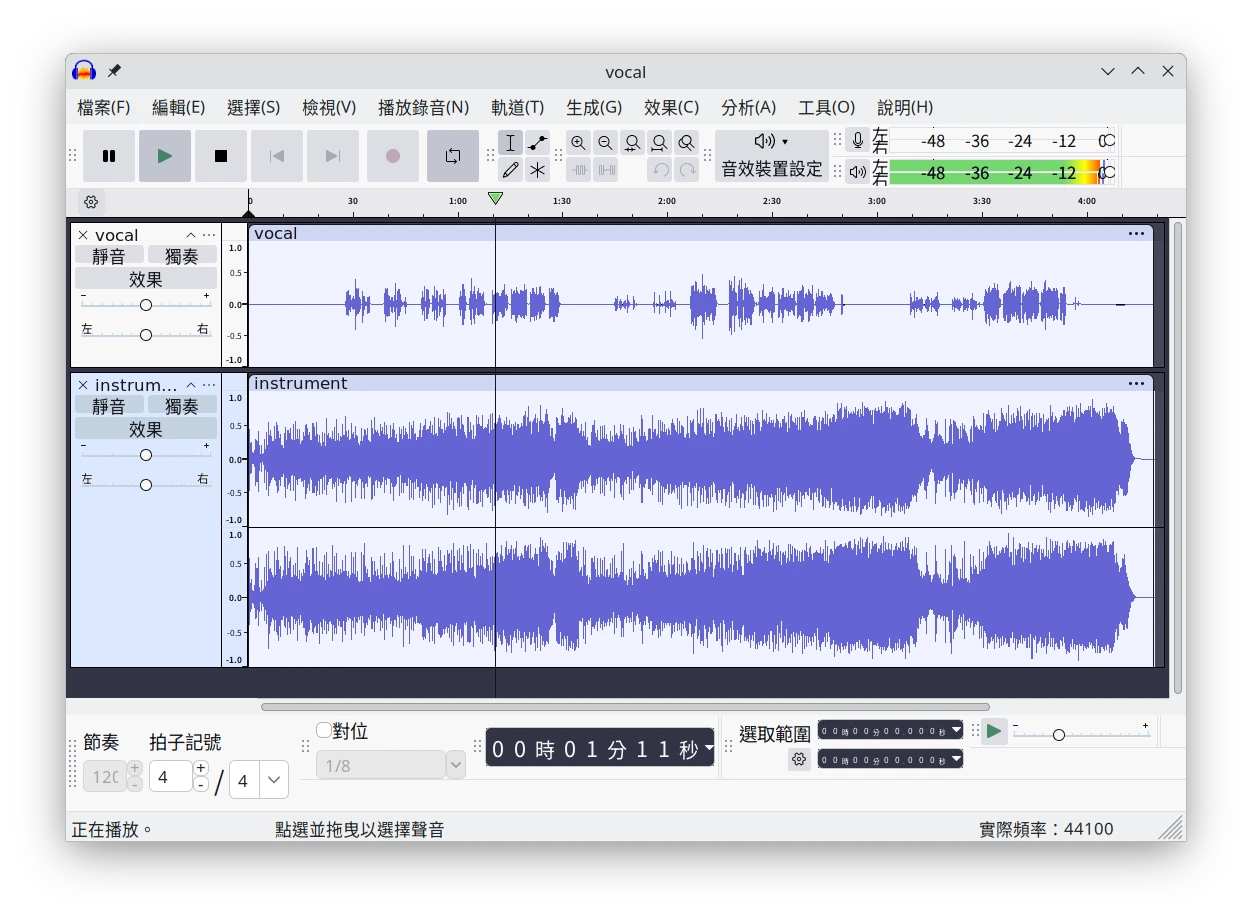This screenshot has width=1252, height=919.
Task: Collapse the vocal track with chevron
Action: (191, 236)
